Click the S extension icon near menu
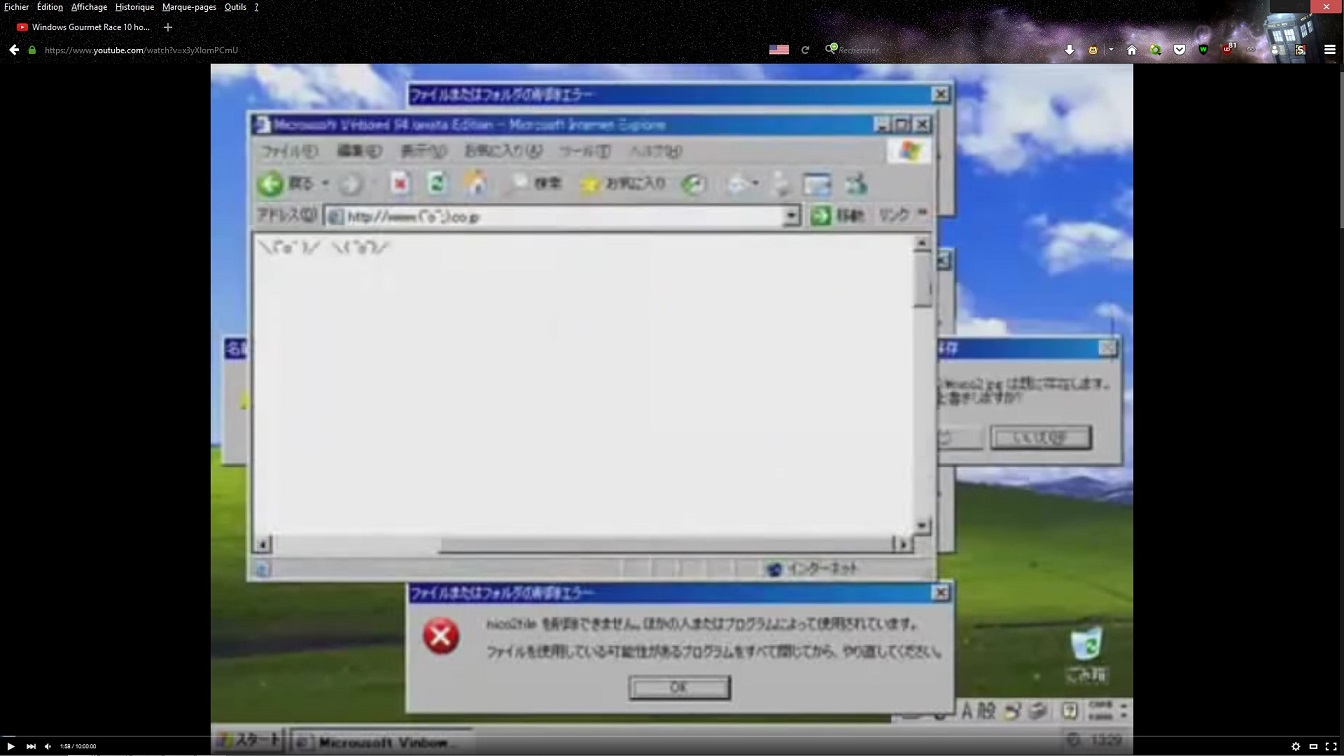 point(1301,50)
